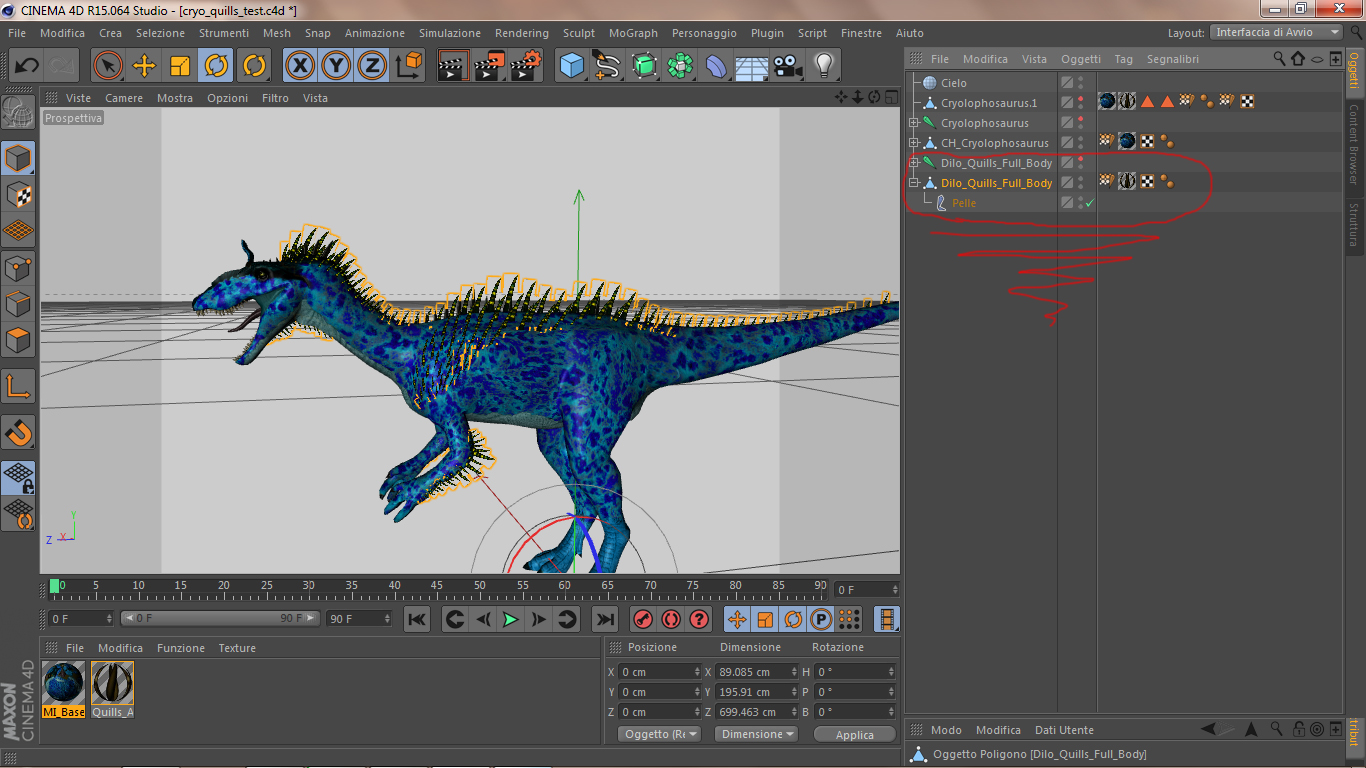The width and height of the screenshot is (1366, 768).
Task: Expand the CH_Cryolophosaurus tree item
Action: tap(913, 143)
